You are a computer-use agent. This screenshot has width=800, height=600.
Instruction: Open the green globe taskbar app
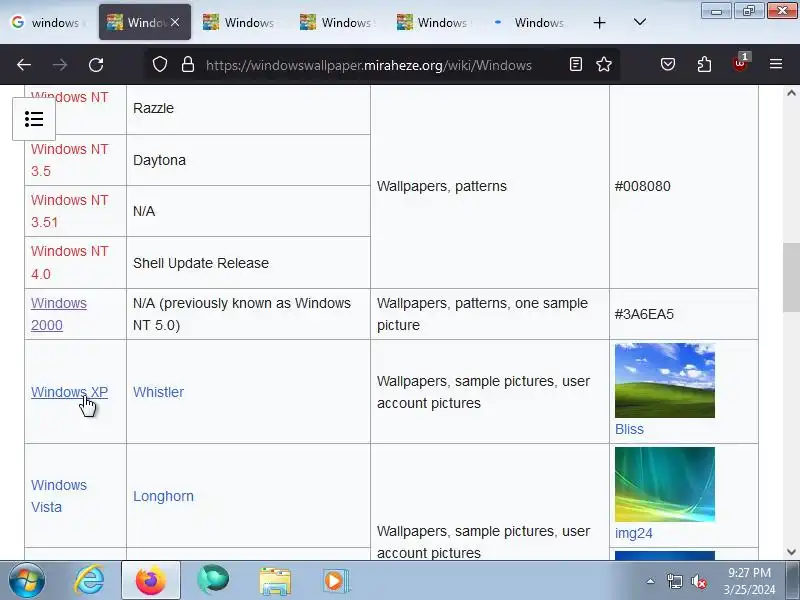(213, 580)
